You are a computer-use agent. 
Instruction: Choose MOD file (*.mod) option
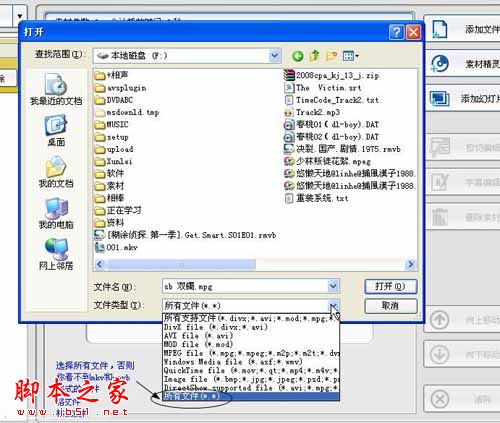[x=251, y=344]
